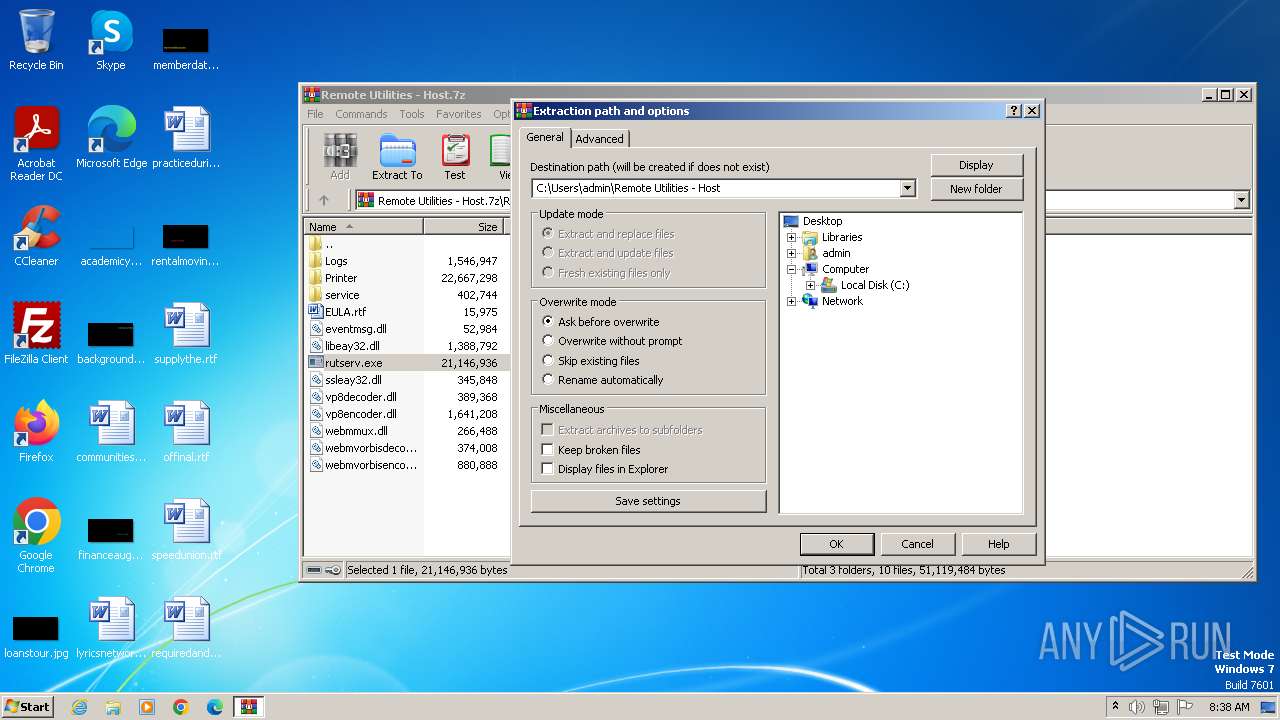Open Commands menu in WinRAR
Image resolution: width=1280 pixels, height=720 pixels.
click(361, 114)
